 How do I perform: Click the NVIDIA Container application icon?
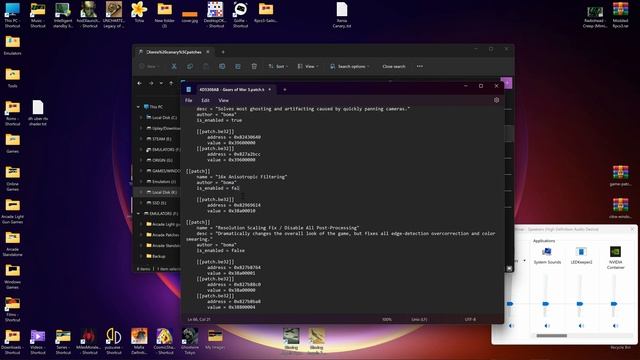point(616,251)
